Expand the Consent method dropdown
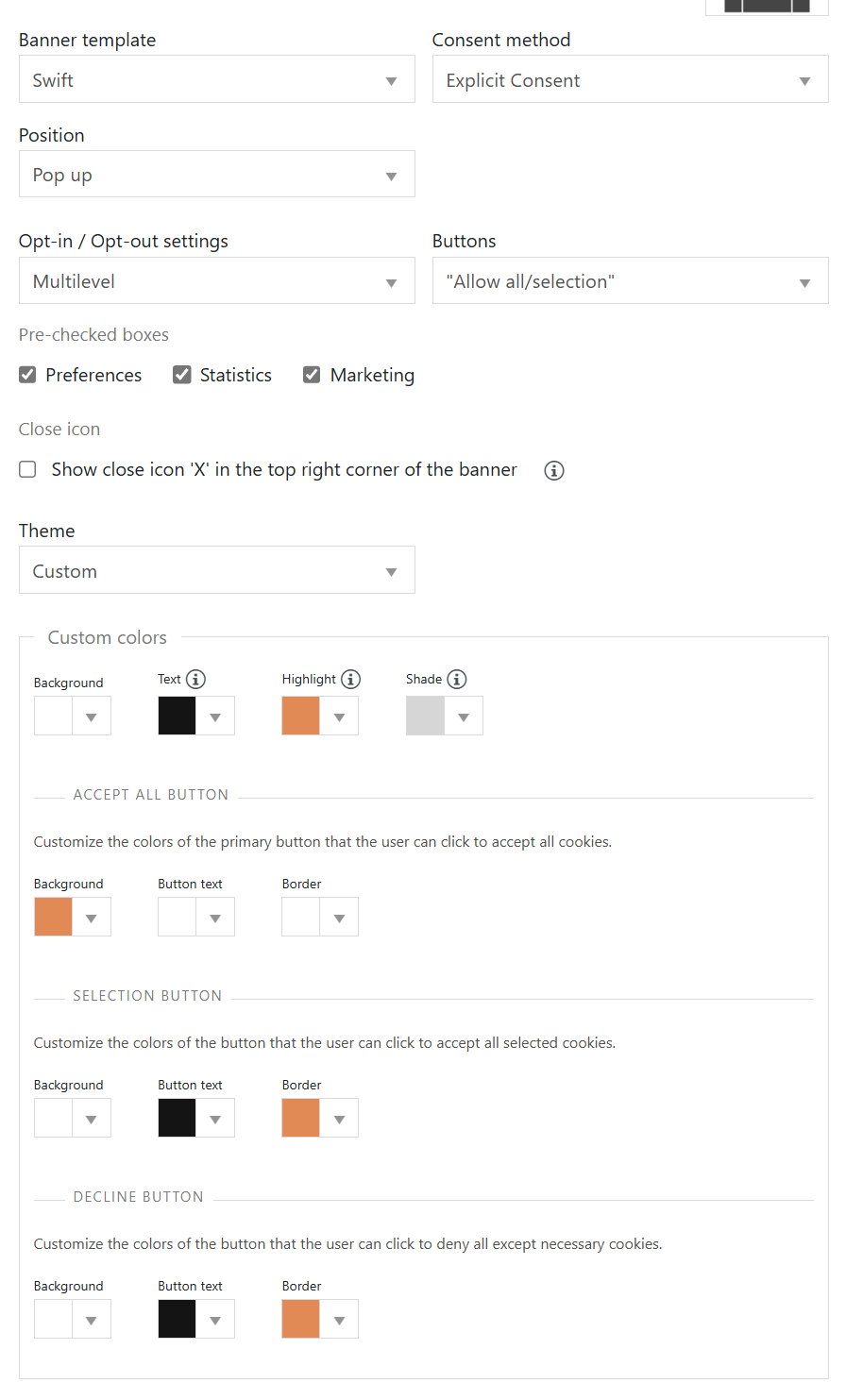The height and width of the screenshot is (1400, 846). coord(631,79)
